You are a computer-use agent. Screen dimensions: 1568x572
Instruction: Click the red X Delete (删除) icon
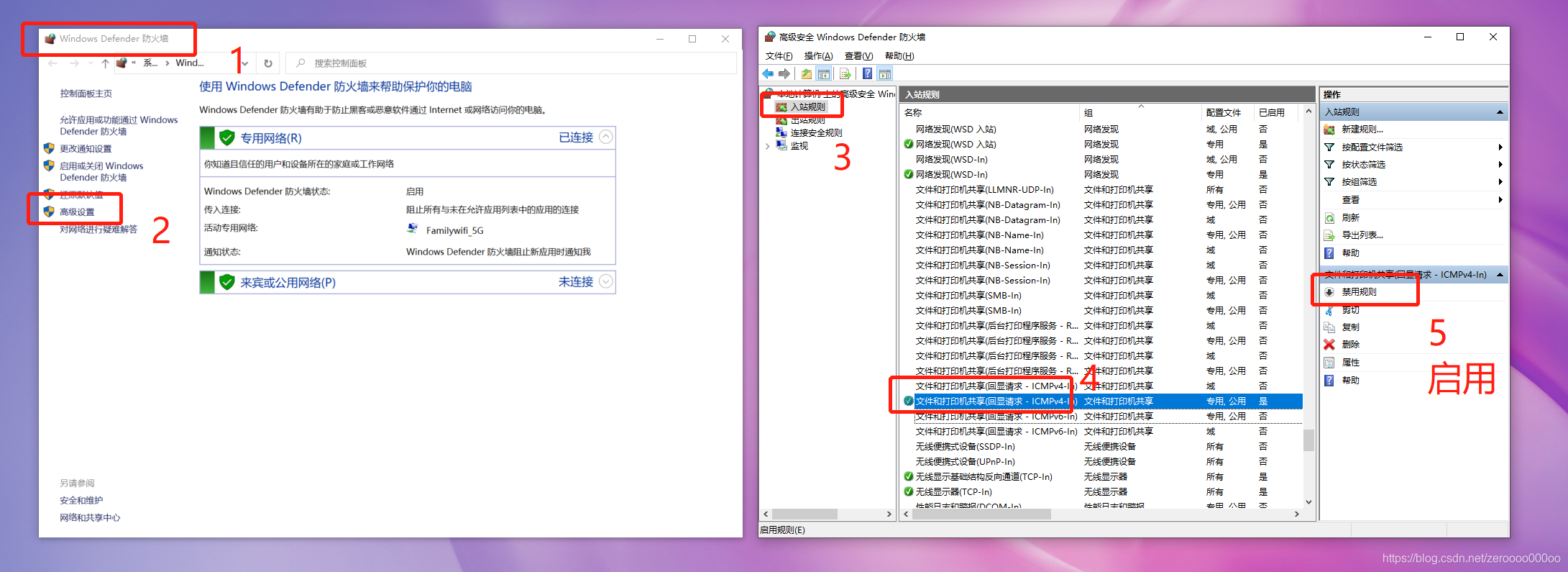1329,345
